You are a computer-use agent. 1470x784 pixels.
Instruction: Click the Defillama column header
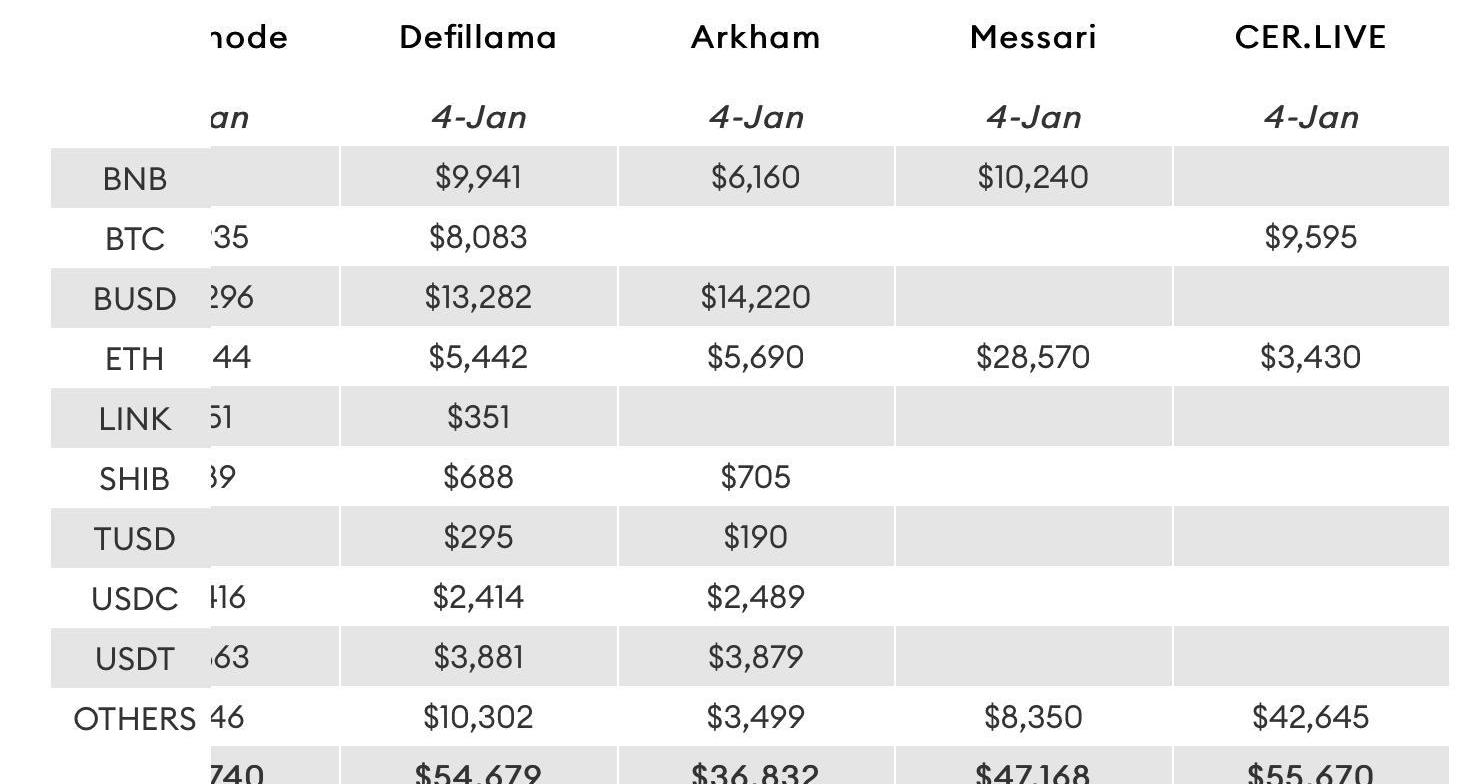click(x=478, y=38)
